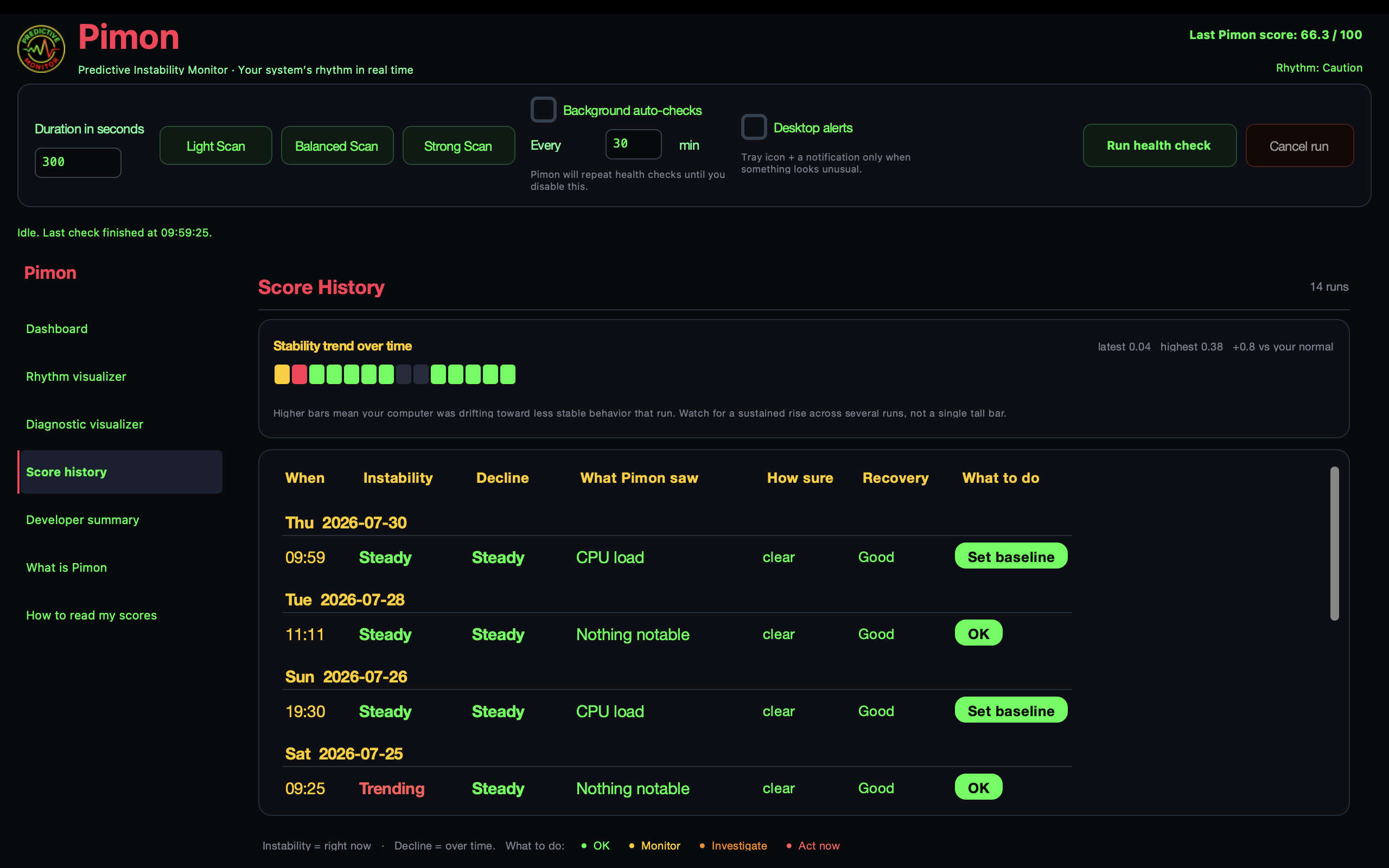Focus the Duration in seconds field
The height and width of the screenshot is (868, 1389).
[78, 162]
